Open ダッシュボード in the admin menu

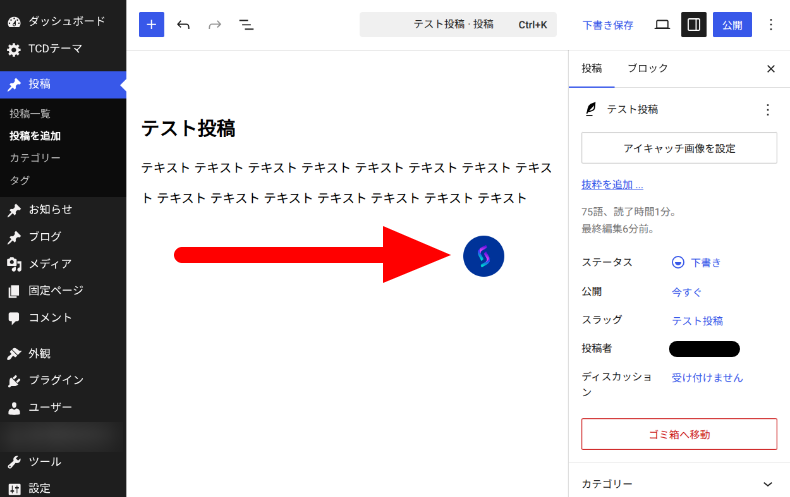[63, 21]
